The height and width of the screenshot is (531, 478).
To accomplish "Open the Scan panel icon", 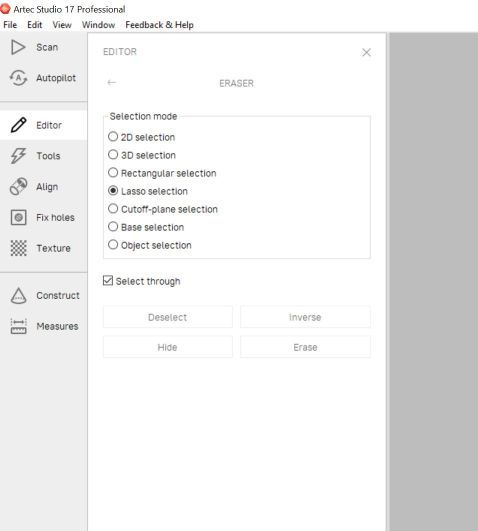I will point(18,47).
